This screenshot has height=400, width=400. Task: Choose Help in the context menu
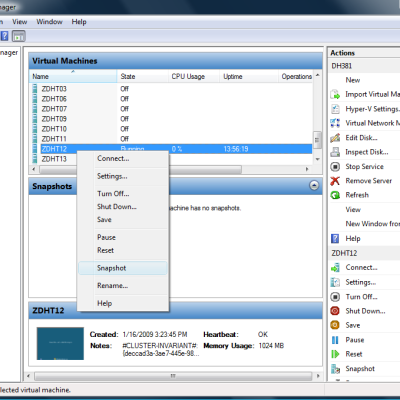(123, 303)
